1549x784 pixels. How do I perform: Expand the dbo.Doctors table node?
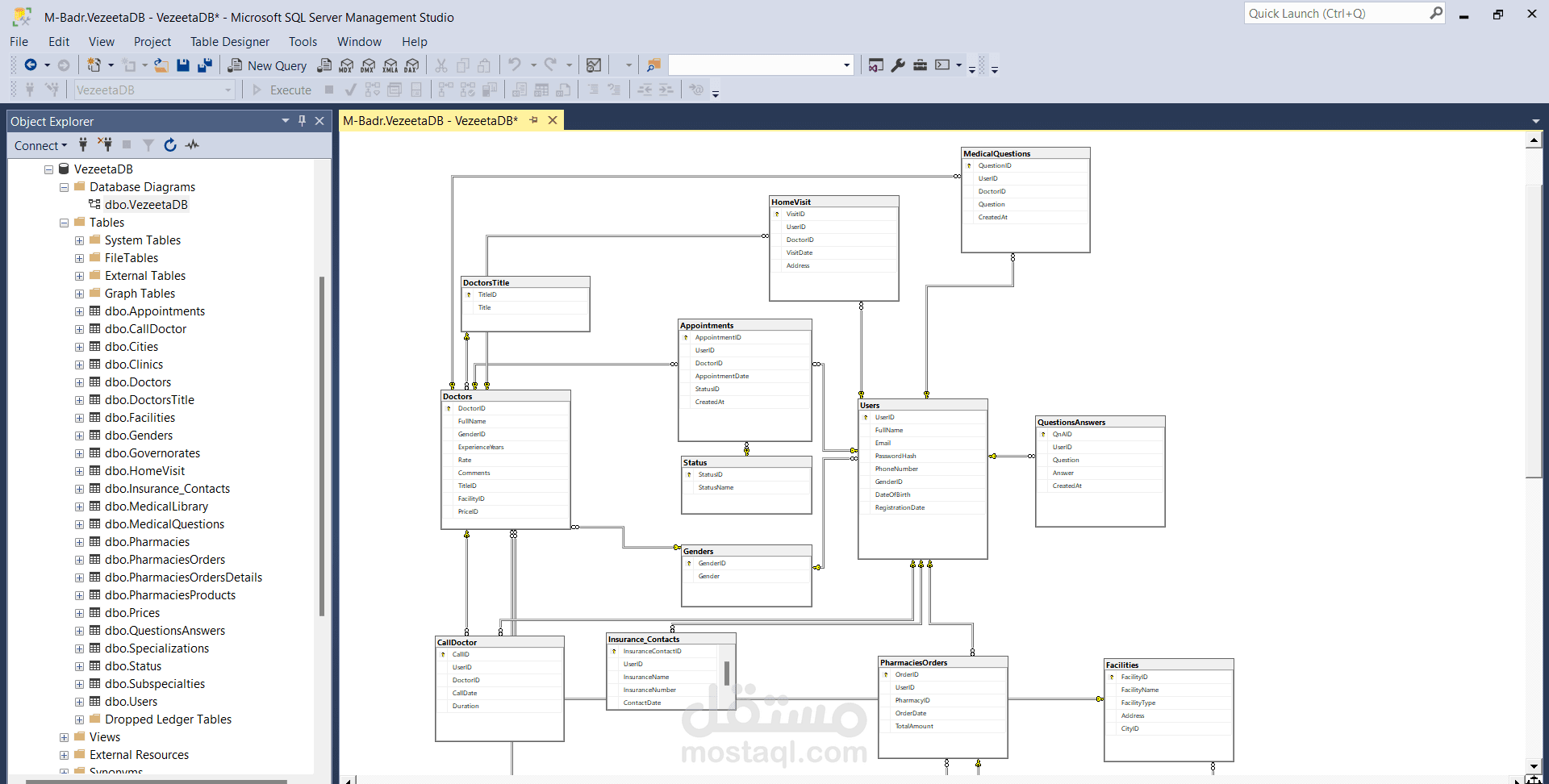tap(79, 382)
